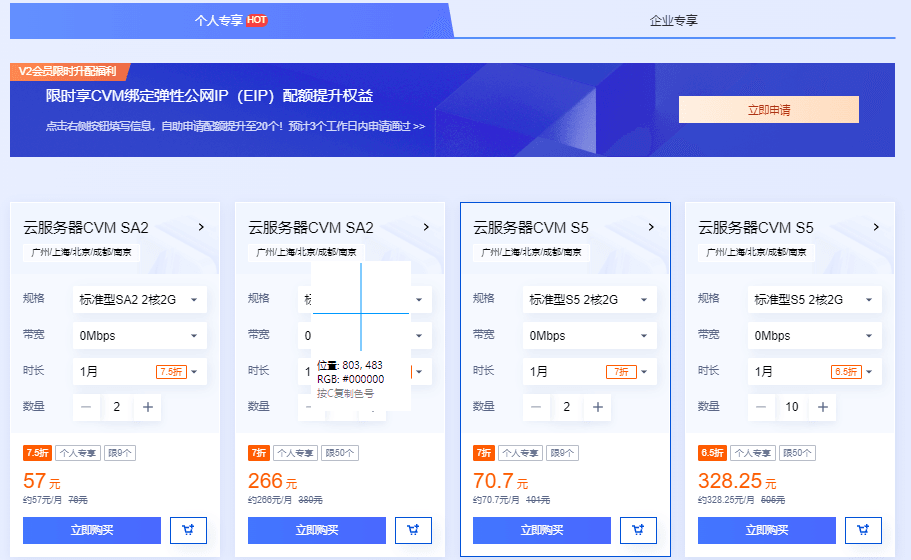
Task: Open the 标准型S5 2核2G spec dropdown in 328.25元 card
Action: tap(815, 300)
